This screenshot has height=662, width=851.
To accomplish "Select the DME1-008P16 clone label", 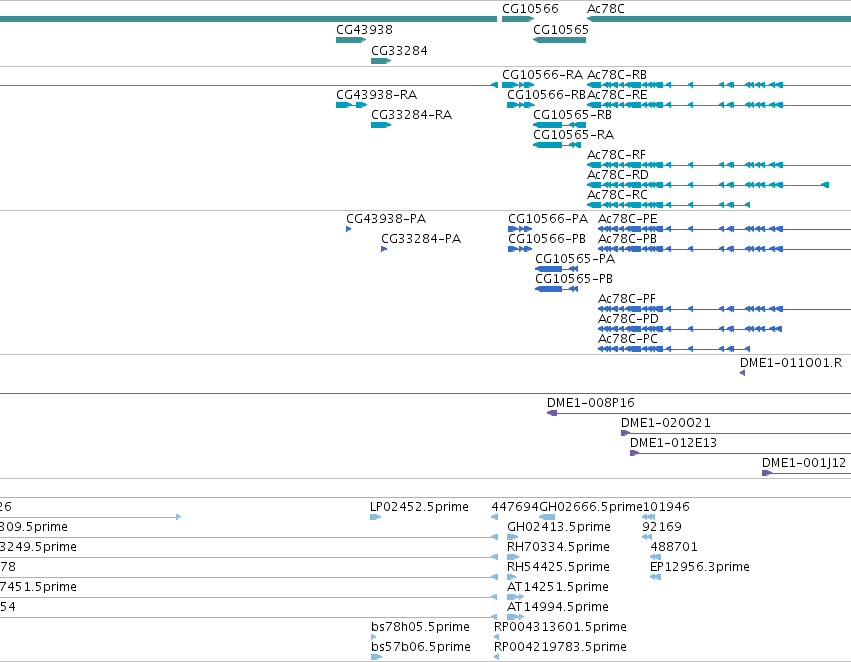I will (x=590, y=403).
